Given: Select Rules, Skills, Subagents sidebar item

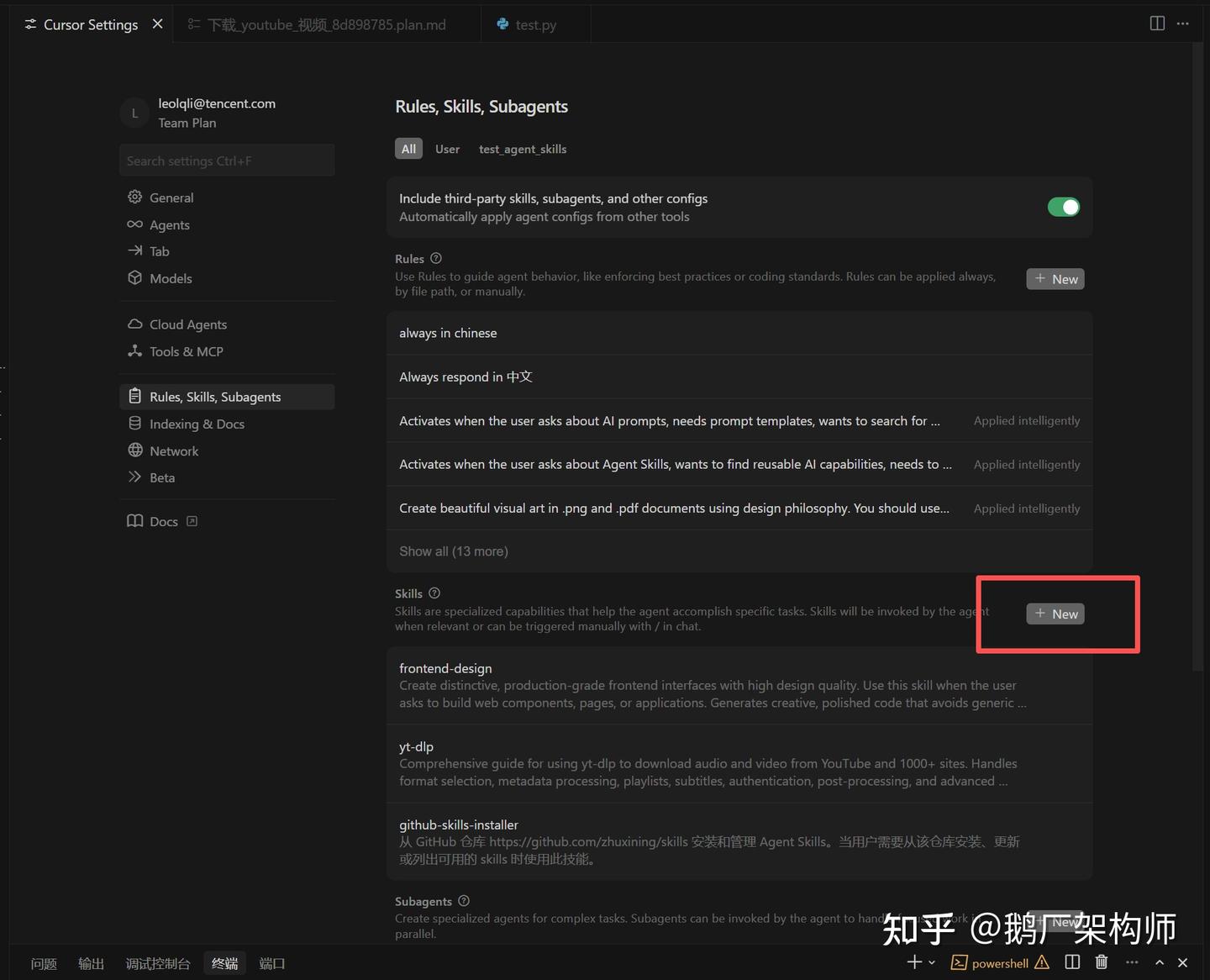Looking at the screenshot, I should pyautogui.click(x=227, y=397).
